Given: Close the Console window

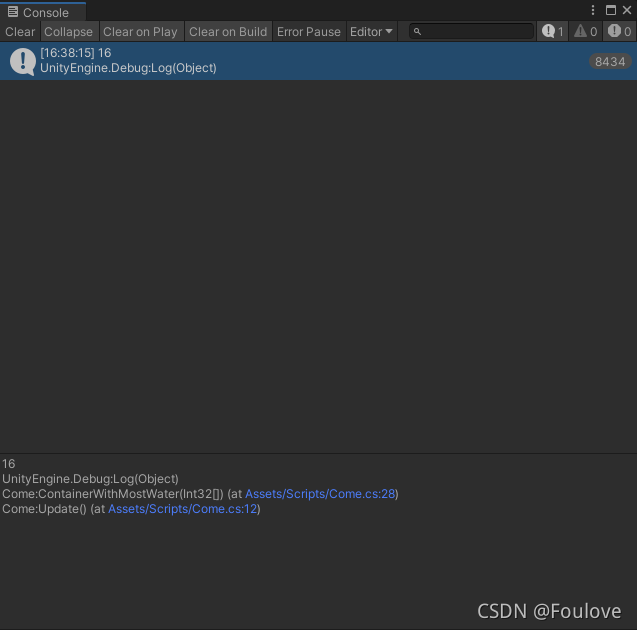Looking at the screenshot, I should [x=627, y=10].
